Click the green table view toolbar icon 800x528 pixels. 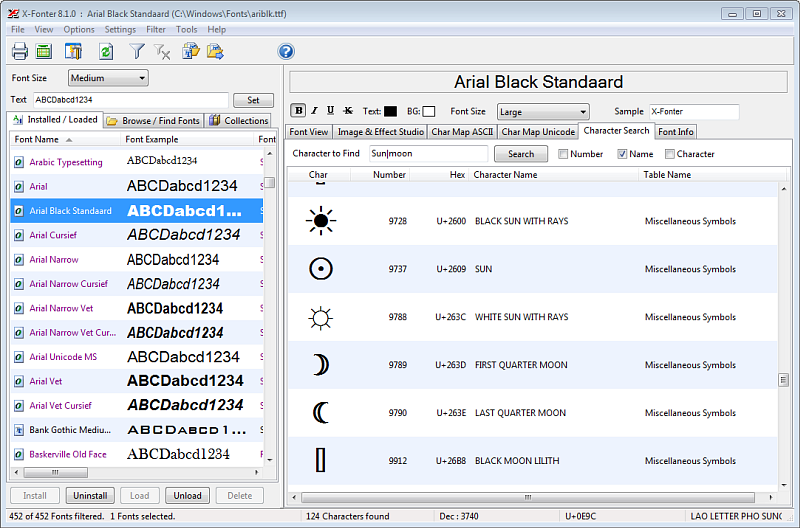[44, 51]
